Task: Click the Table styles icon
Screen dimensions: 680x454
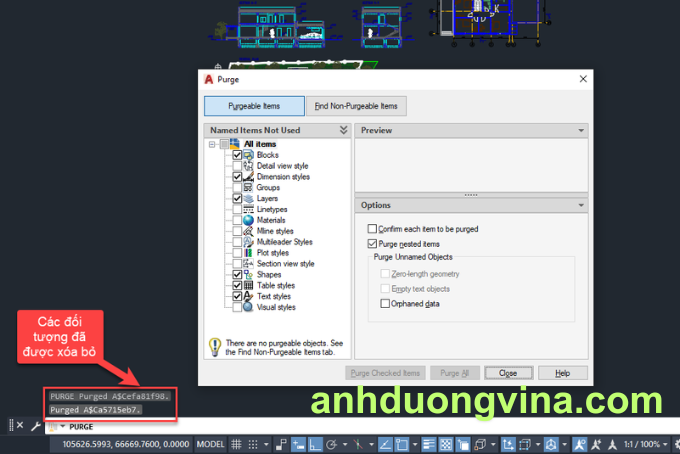Action: [249, 285]
